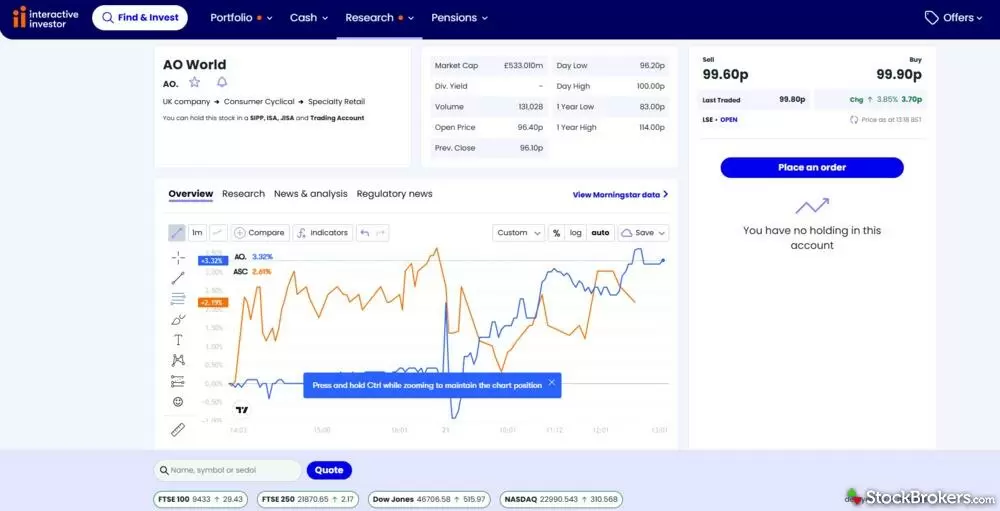1000x511 pixels.
Task: Toggle percent scale on chart
Action: click(556, 233)
